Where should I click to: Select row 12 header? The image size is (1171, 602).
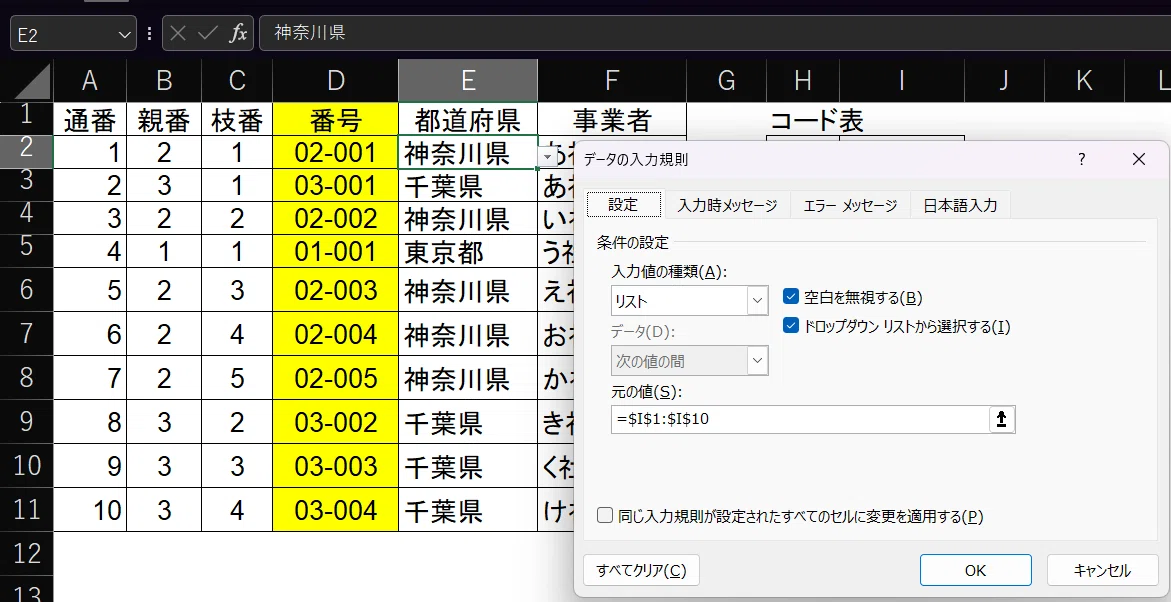tap(26, 553)
